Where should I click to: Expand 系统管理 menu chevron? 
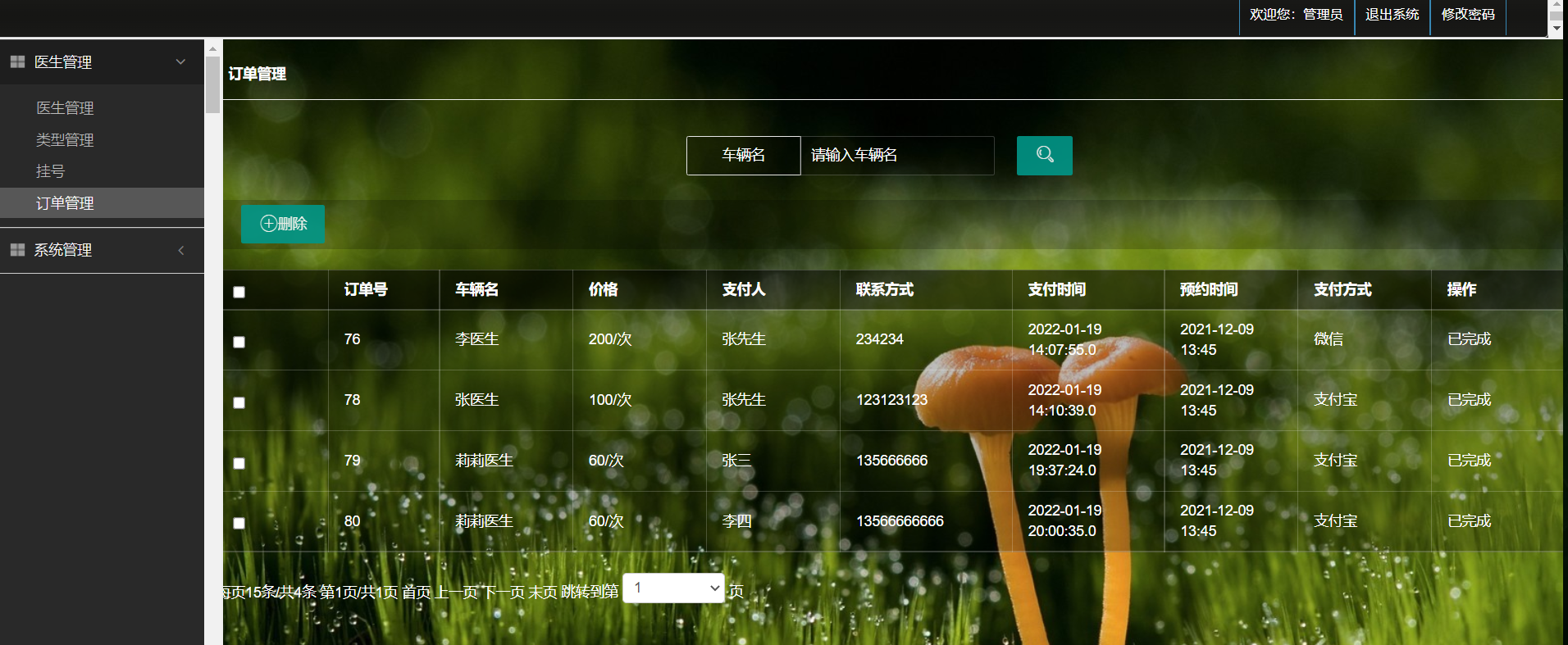pos(180,250)
